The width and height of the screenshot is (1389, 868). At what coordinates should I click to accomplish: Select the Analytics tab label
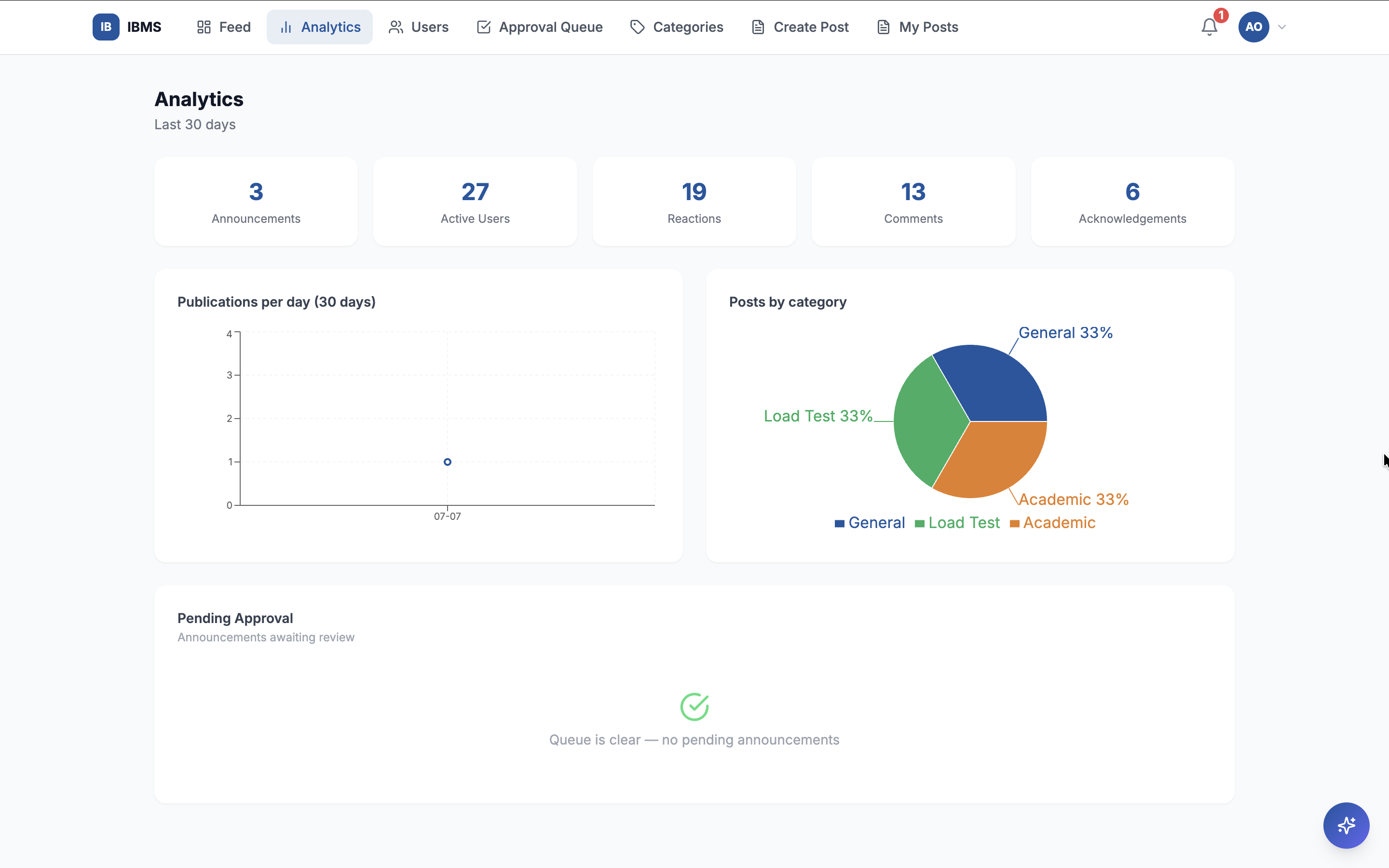(330, 27)
